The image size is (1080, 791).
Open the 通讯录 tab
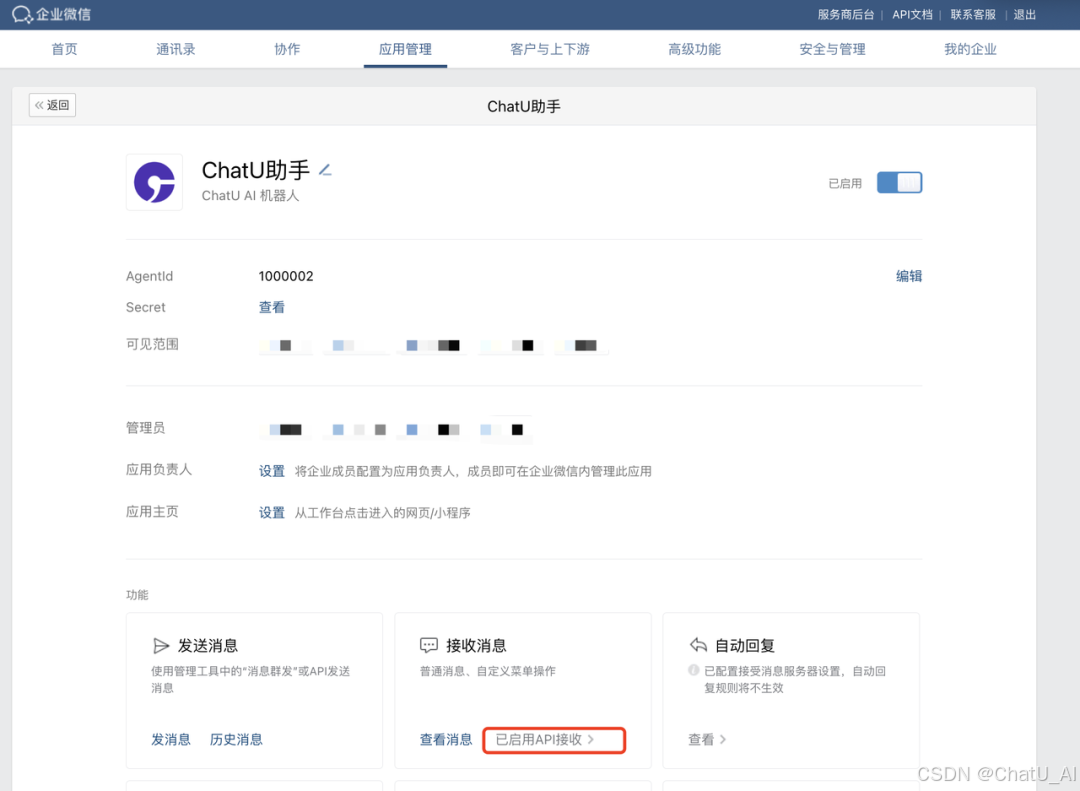pyautogui.click(x=176, y=49)
